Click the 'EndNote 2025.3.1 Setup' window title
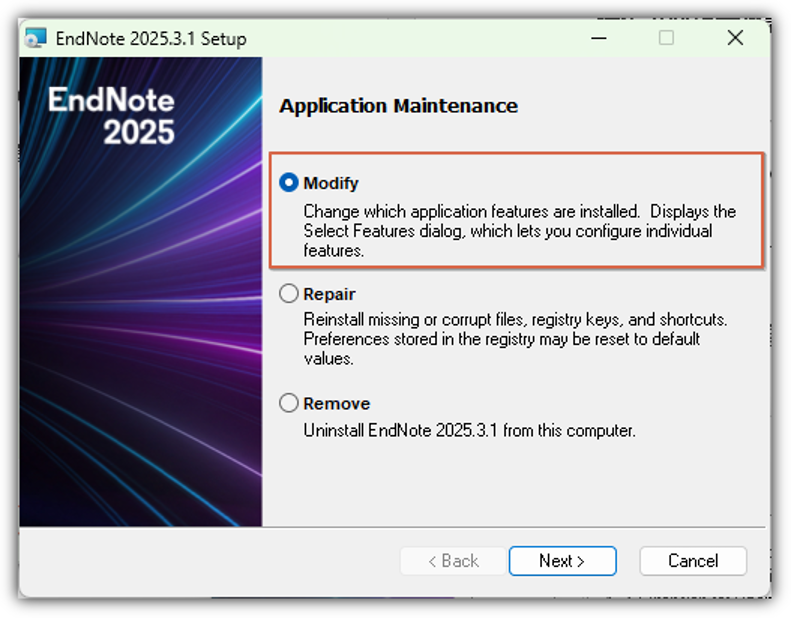Screen dimensions: 792x618 click(151, 39)
